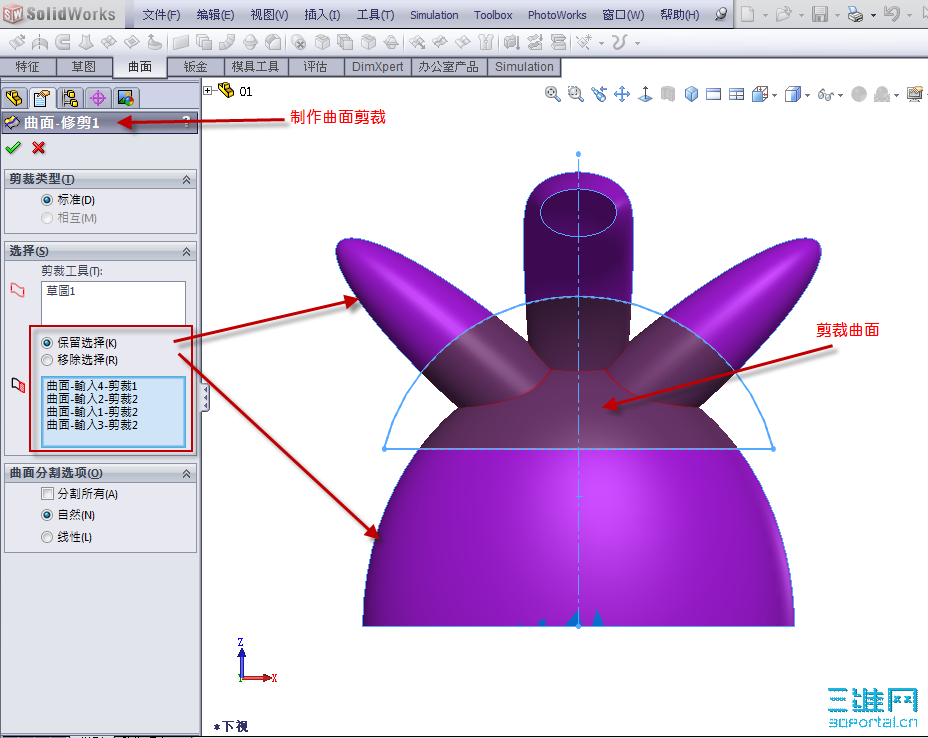
Task: Click the View Orientation cube icon
Action: pyautogui.click(x=760, y=94)
